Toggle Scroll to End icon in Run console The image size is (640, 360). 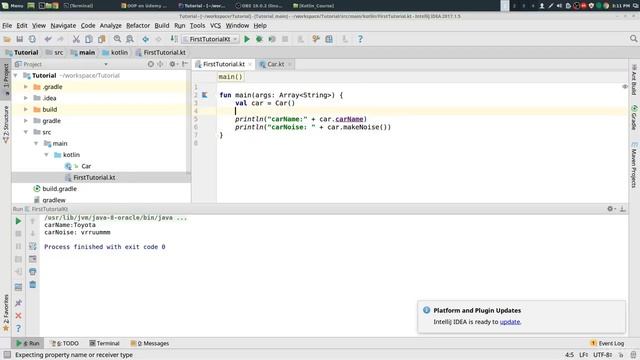[x=33, y=259]
